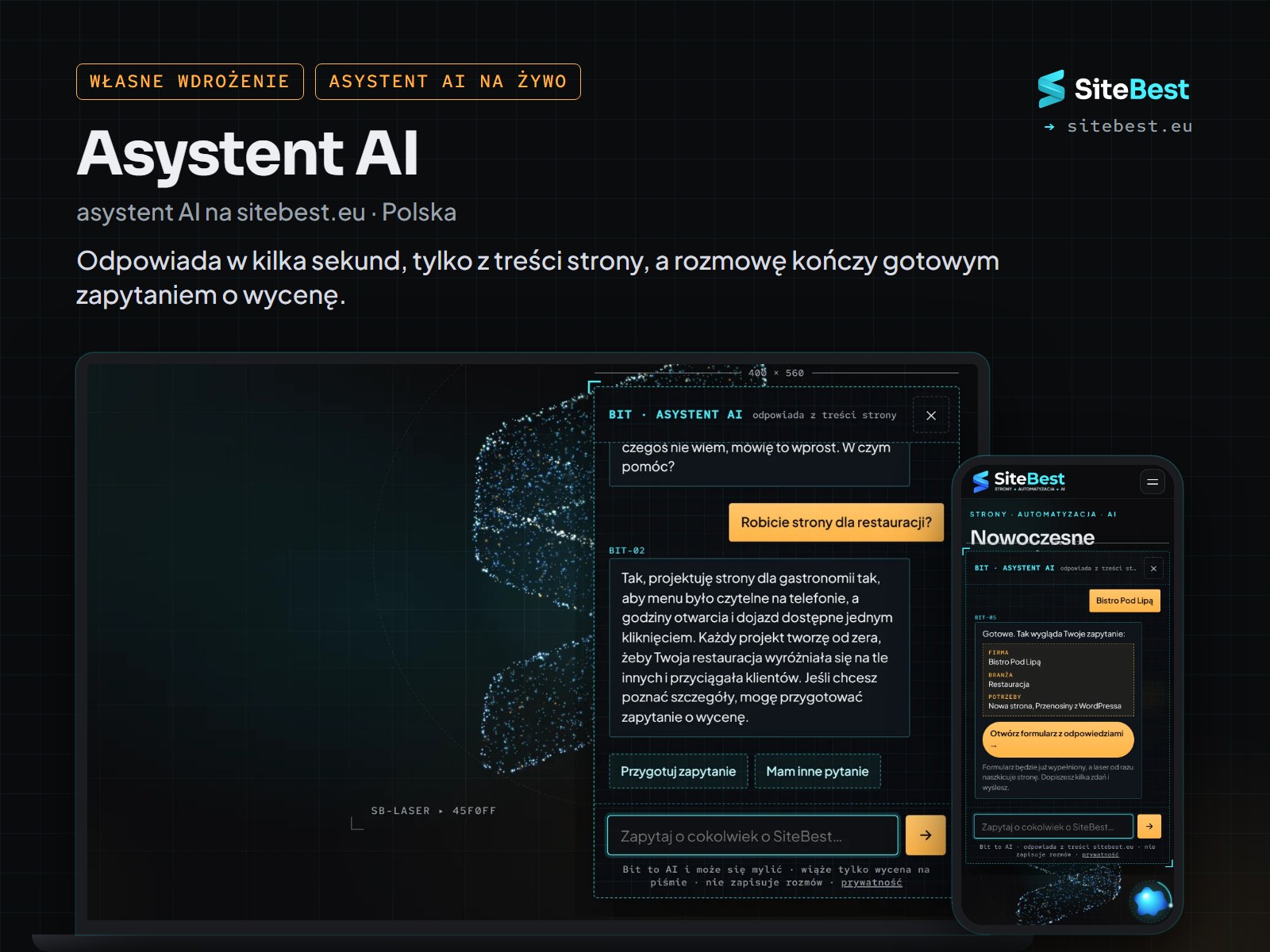Open the blue assistant orb launcher on phone
1270x952 pixels.
[1152, 901]
